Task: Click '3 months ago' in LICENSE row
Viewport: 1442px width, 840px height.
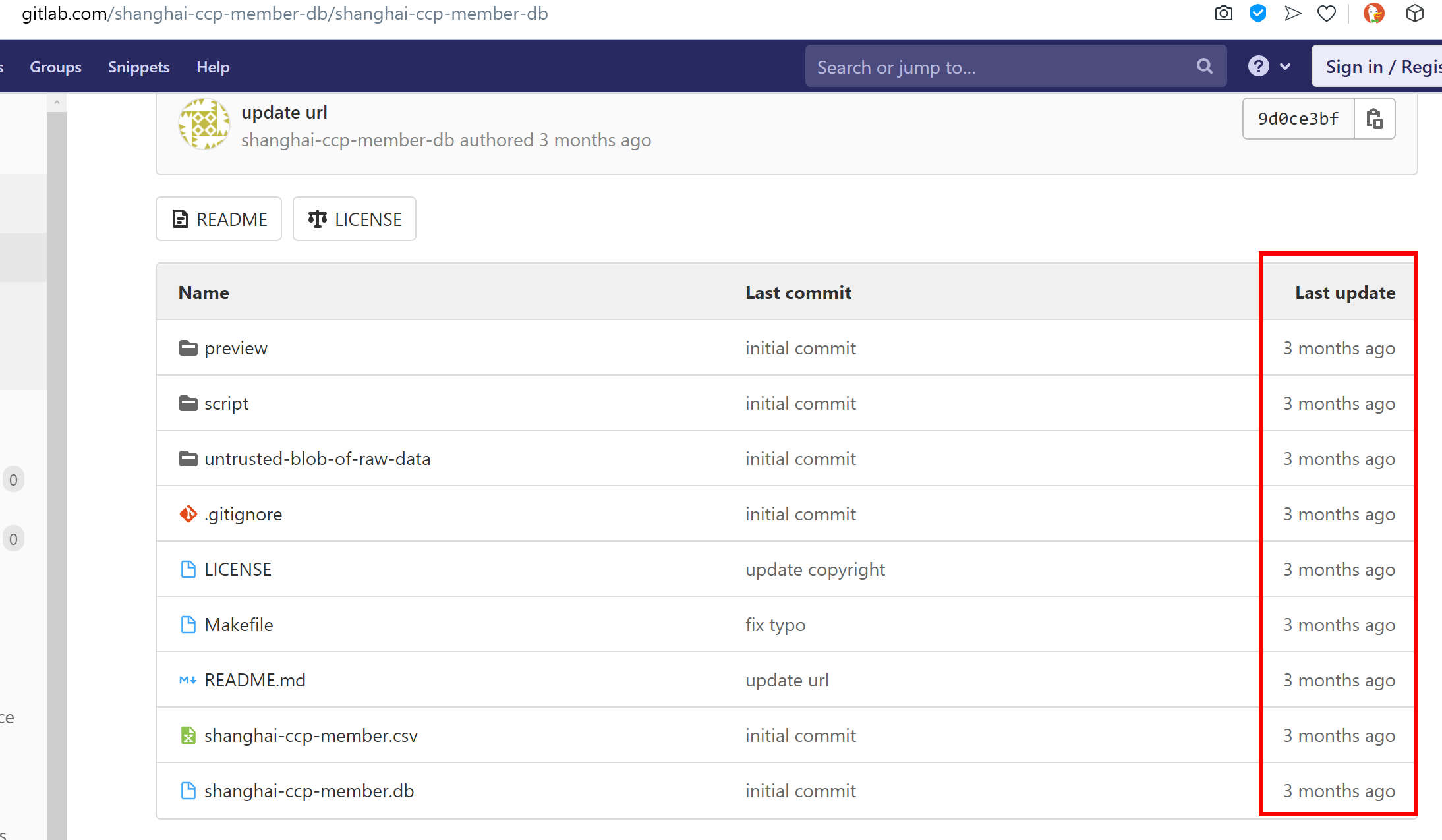Action: click(1339, 569)
